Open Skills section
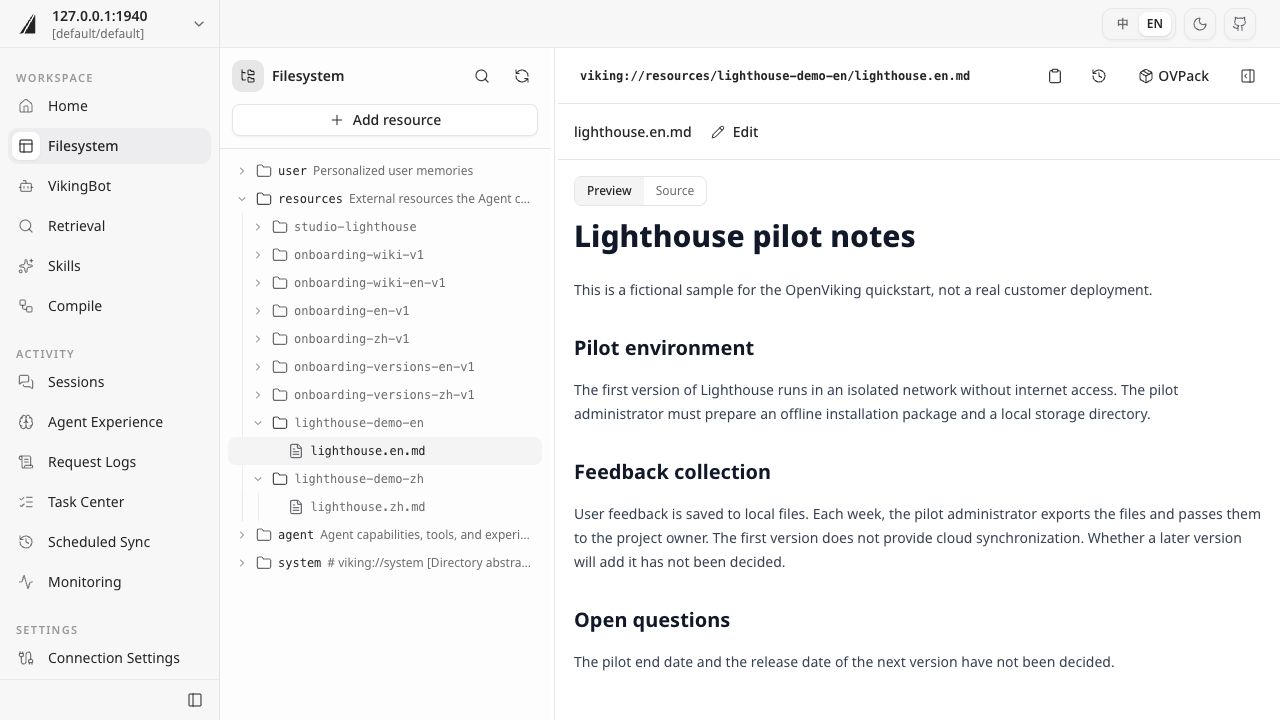Image resolution: width=1280 pixels, height=720 pixels. 110,266
